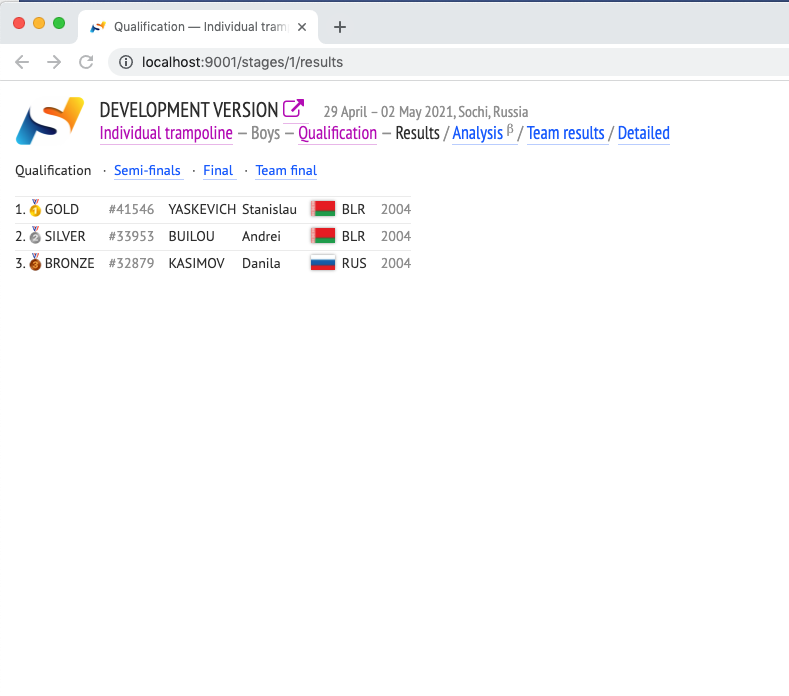Click the Russian flag in Kasimov's row
789x696 pixels.
coord(323,263)
